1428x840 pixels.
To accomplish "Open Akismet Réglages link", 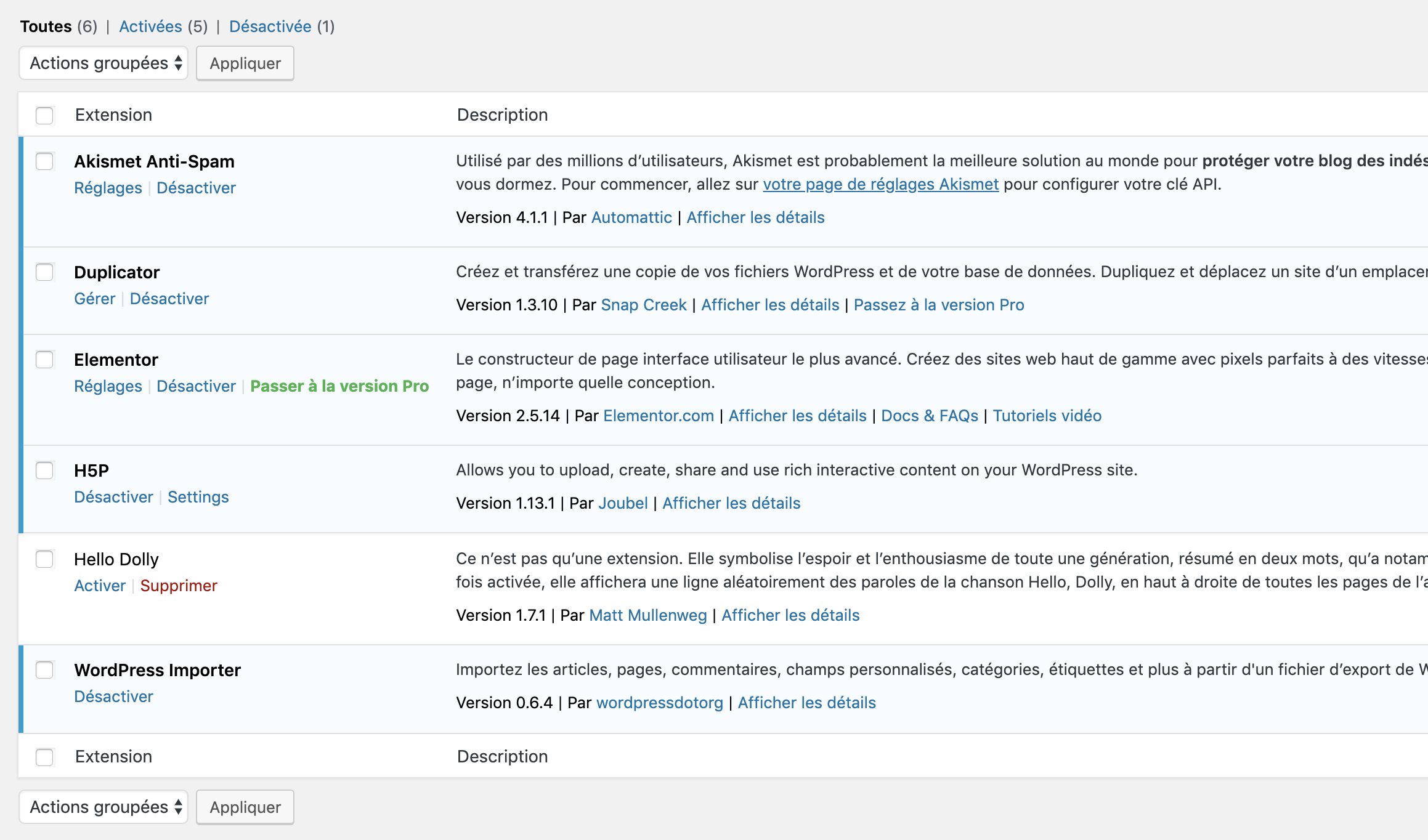I will point(108,188).
